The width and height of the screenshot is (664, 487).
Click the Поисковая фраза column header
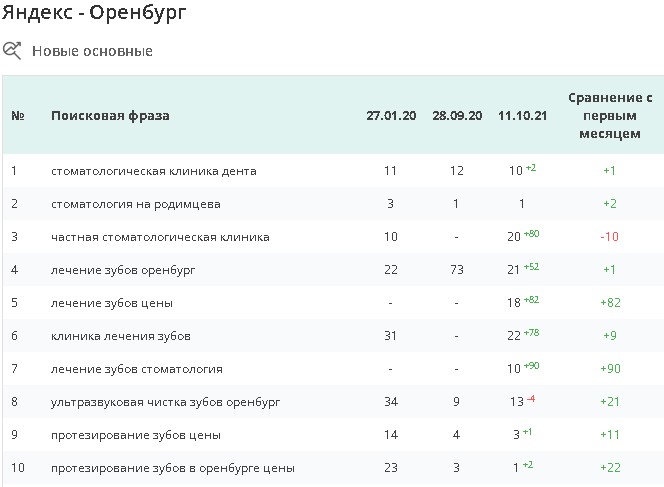(110, 115)
